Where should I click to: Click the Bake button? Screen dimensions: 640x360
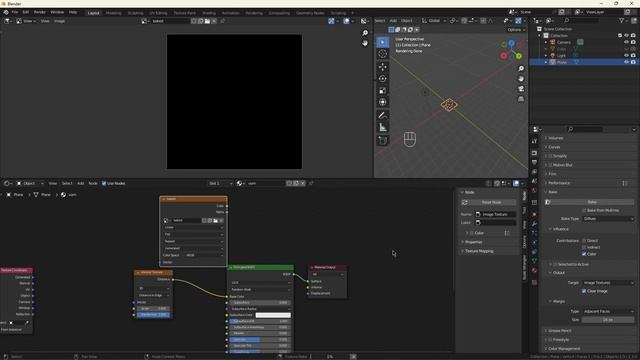(x=592, y=202)
